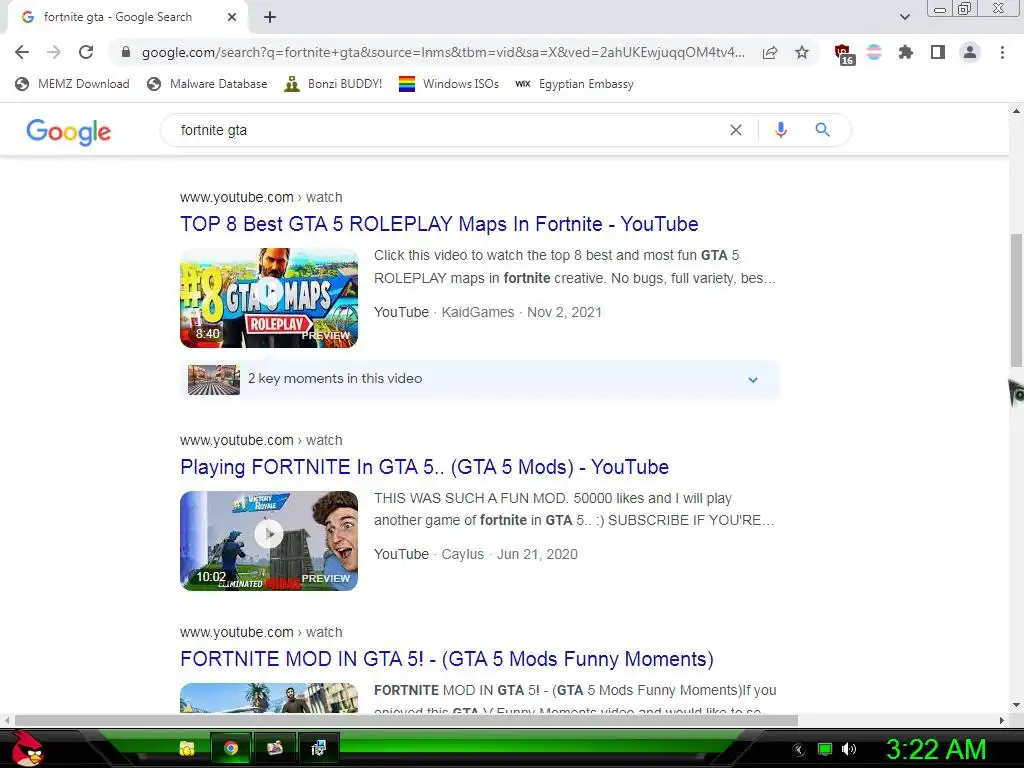Bookmark this page with the star icon
Viewport: 1024px width, 768px height.
[802, 52]
